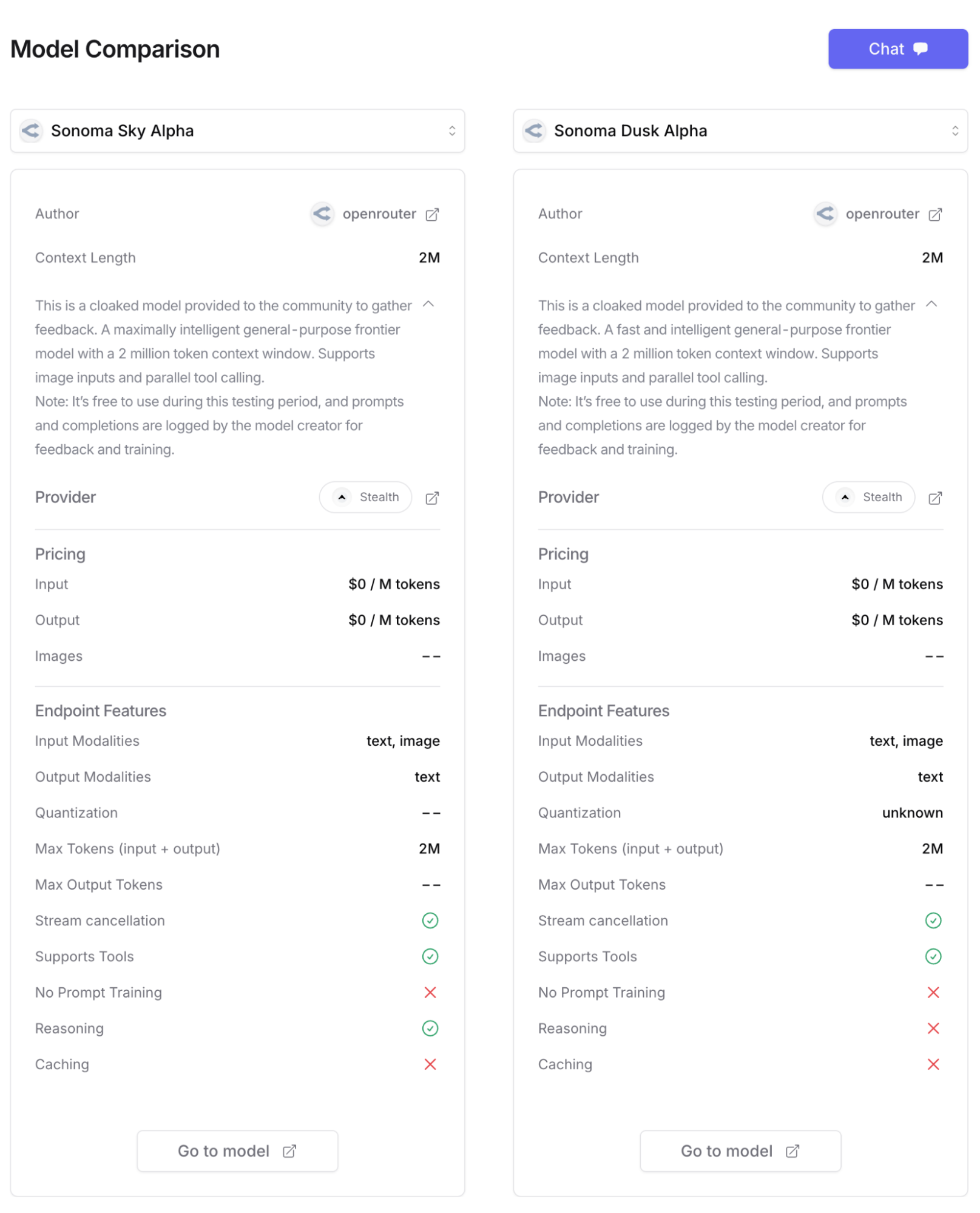Click the Stealth provider pill for Sky Alpha
This screenshot has height=1213, width=980.
pyautogui.click(x=366, y=498)
